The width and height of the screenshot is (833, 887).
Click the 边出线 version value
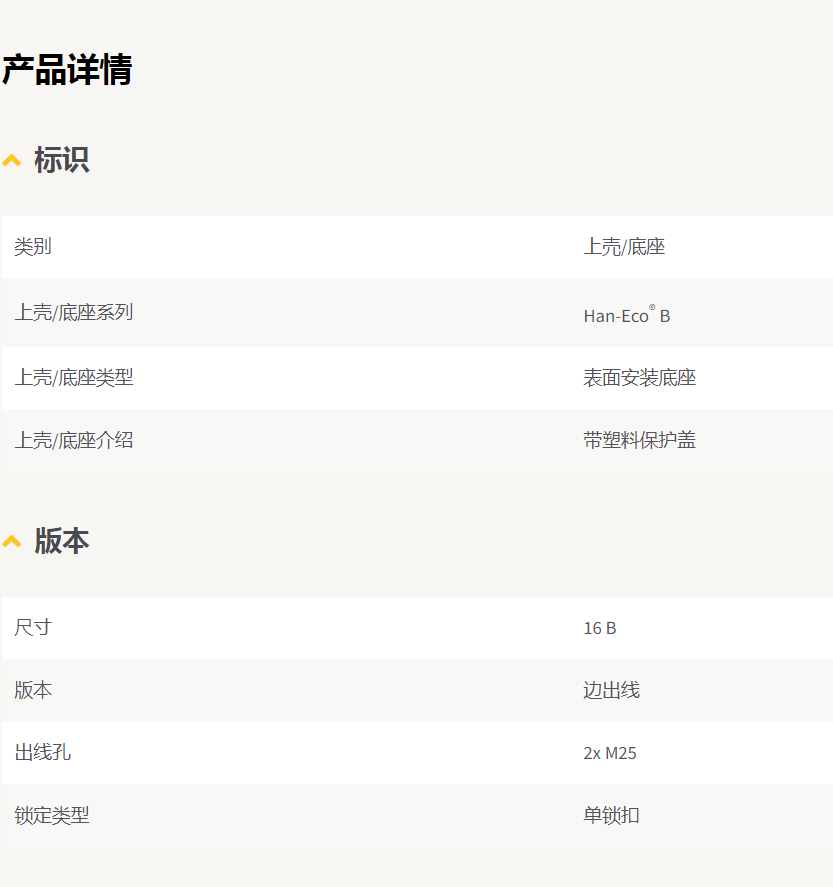tap(611, 690)
